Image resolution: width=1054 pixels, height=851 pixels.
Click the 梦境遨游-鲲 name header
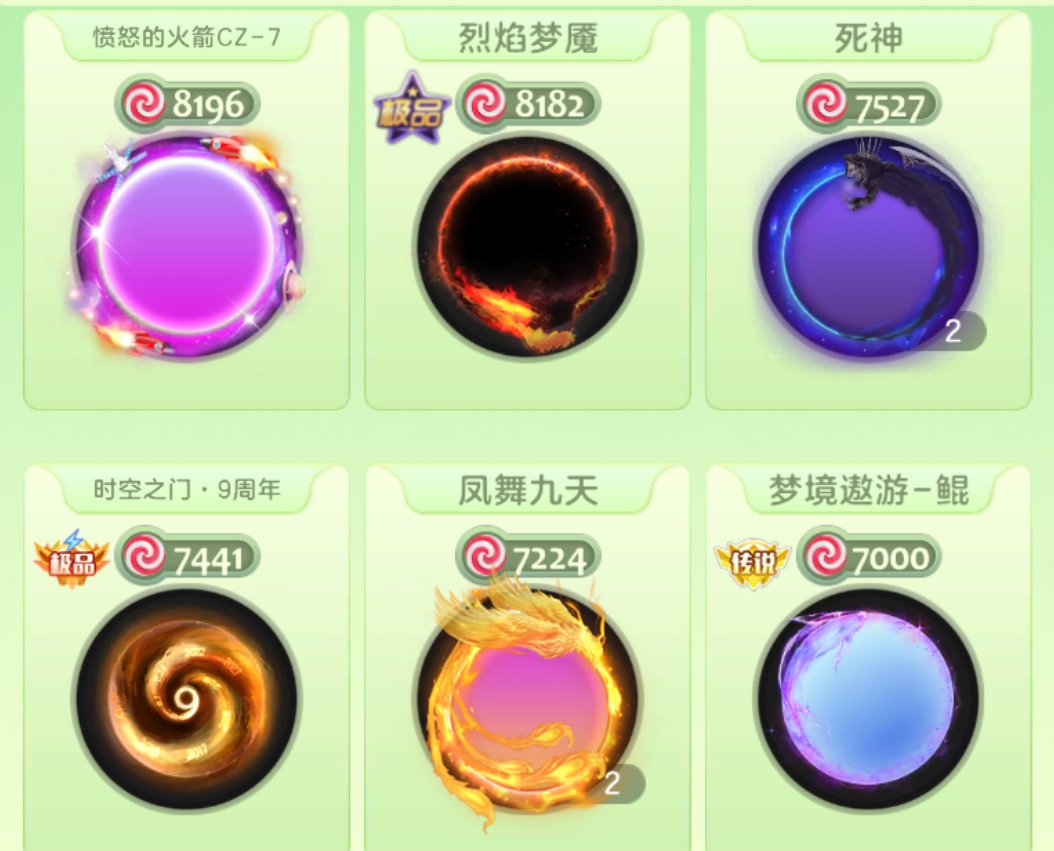pos(868,489)
